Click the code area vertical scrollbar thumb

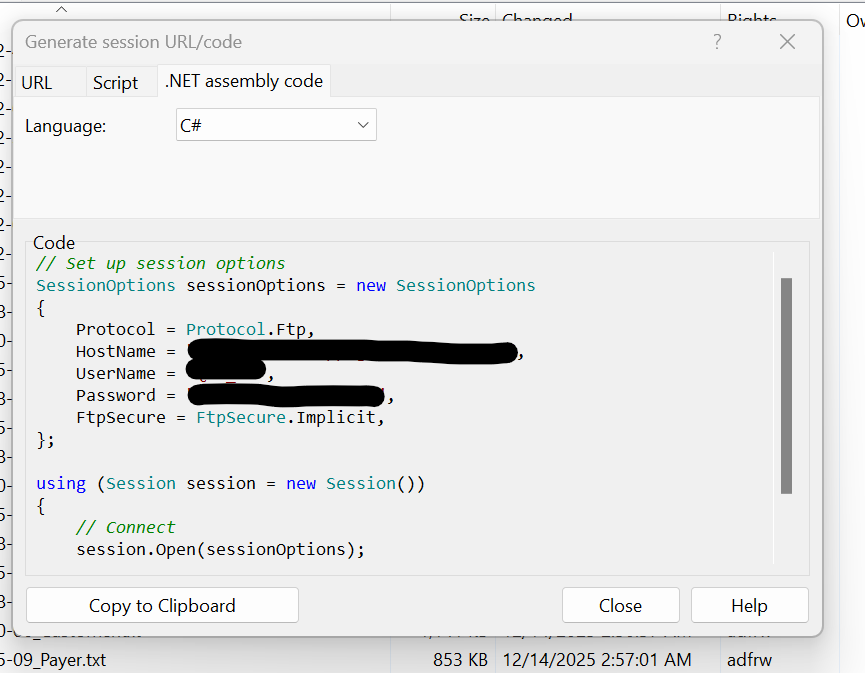(786, 386)
